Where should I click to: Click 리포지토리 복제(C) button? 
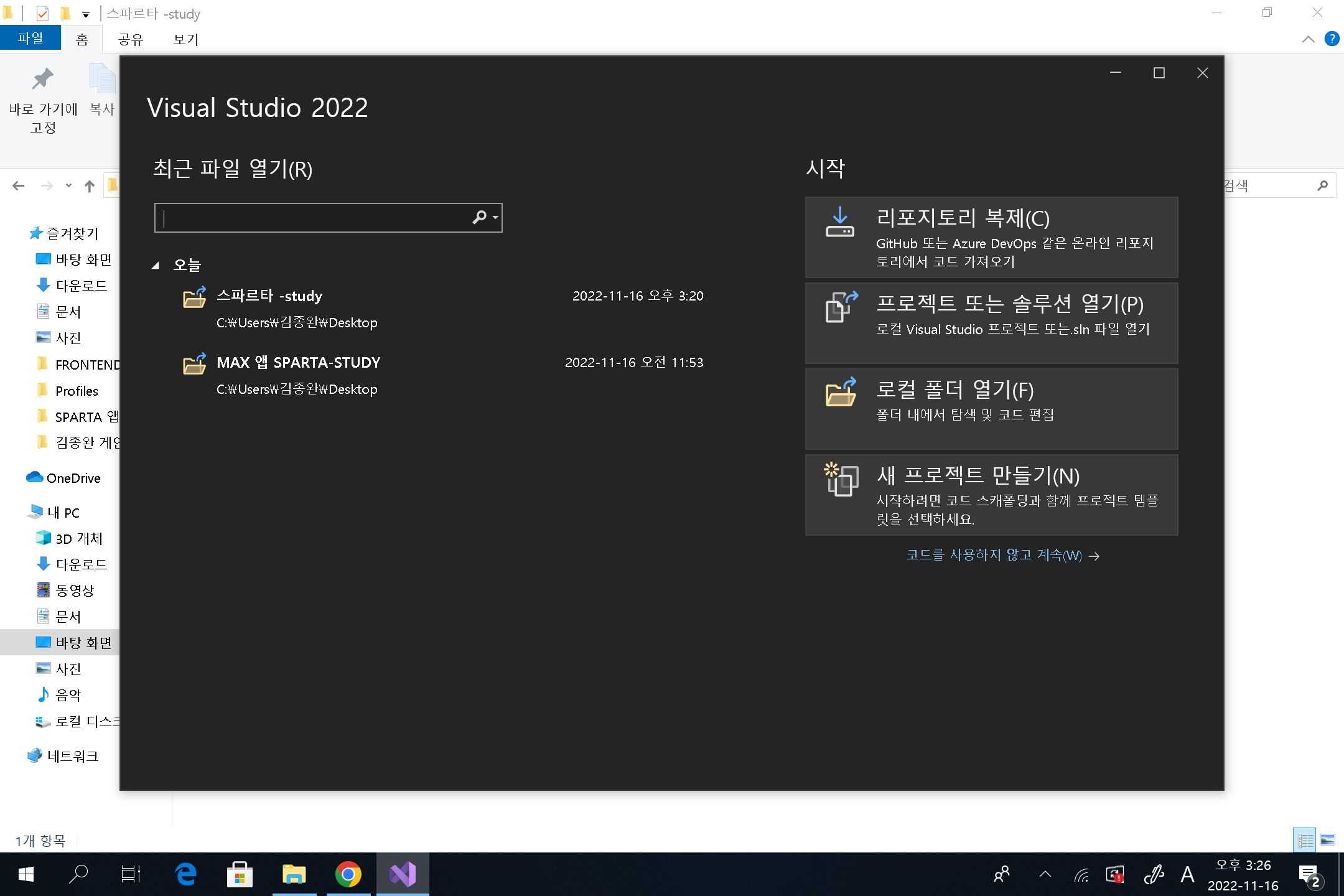coord(991,237)
